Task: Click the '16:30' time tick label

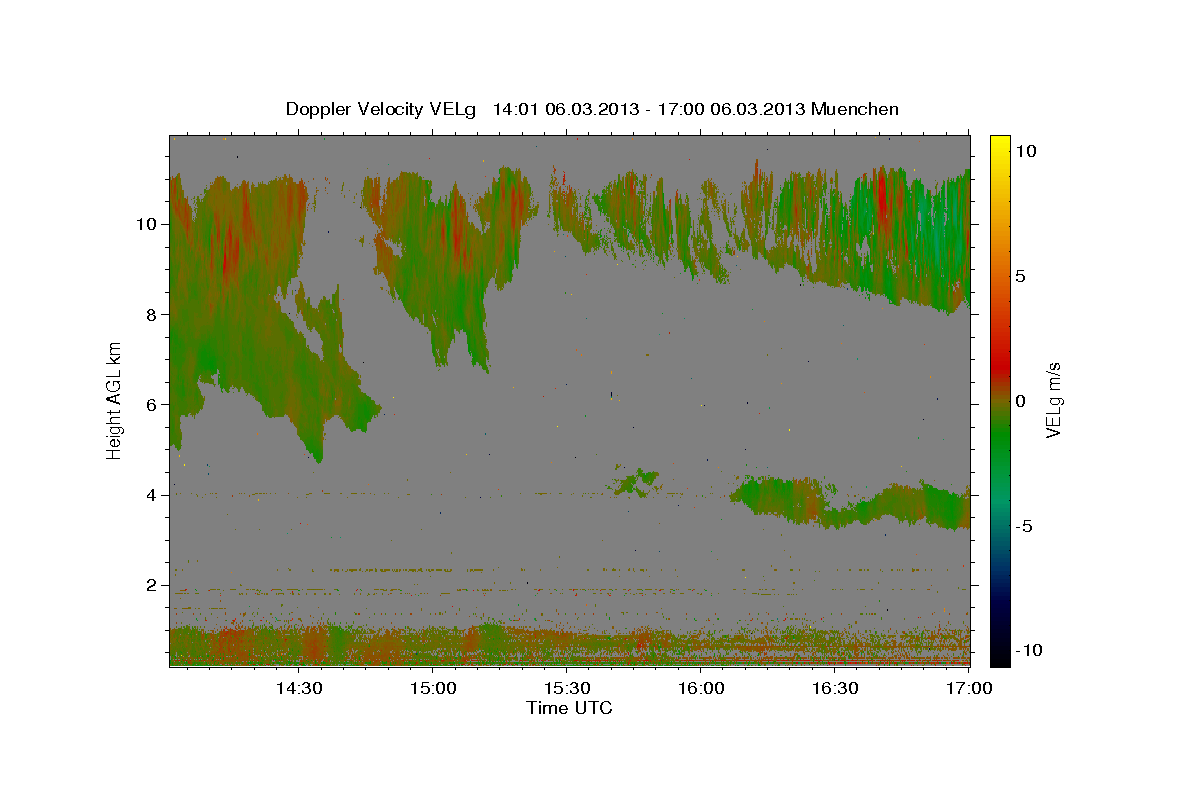Action: click(x=835, y=688)
